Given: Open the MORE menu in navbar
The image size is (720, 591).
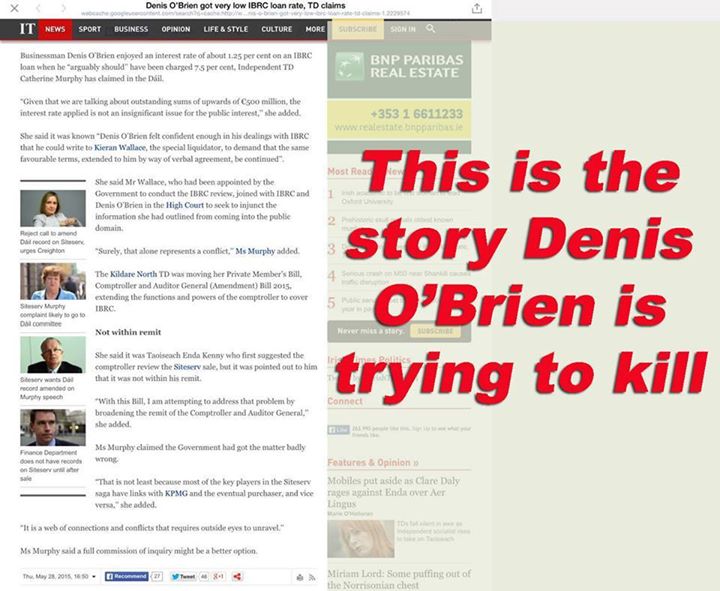Looking at the screenshot, I should [315, 29].
